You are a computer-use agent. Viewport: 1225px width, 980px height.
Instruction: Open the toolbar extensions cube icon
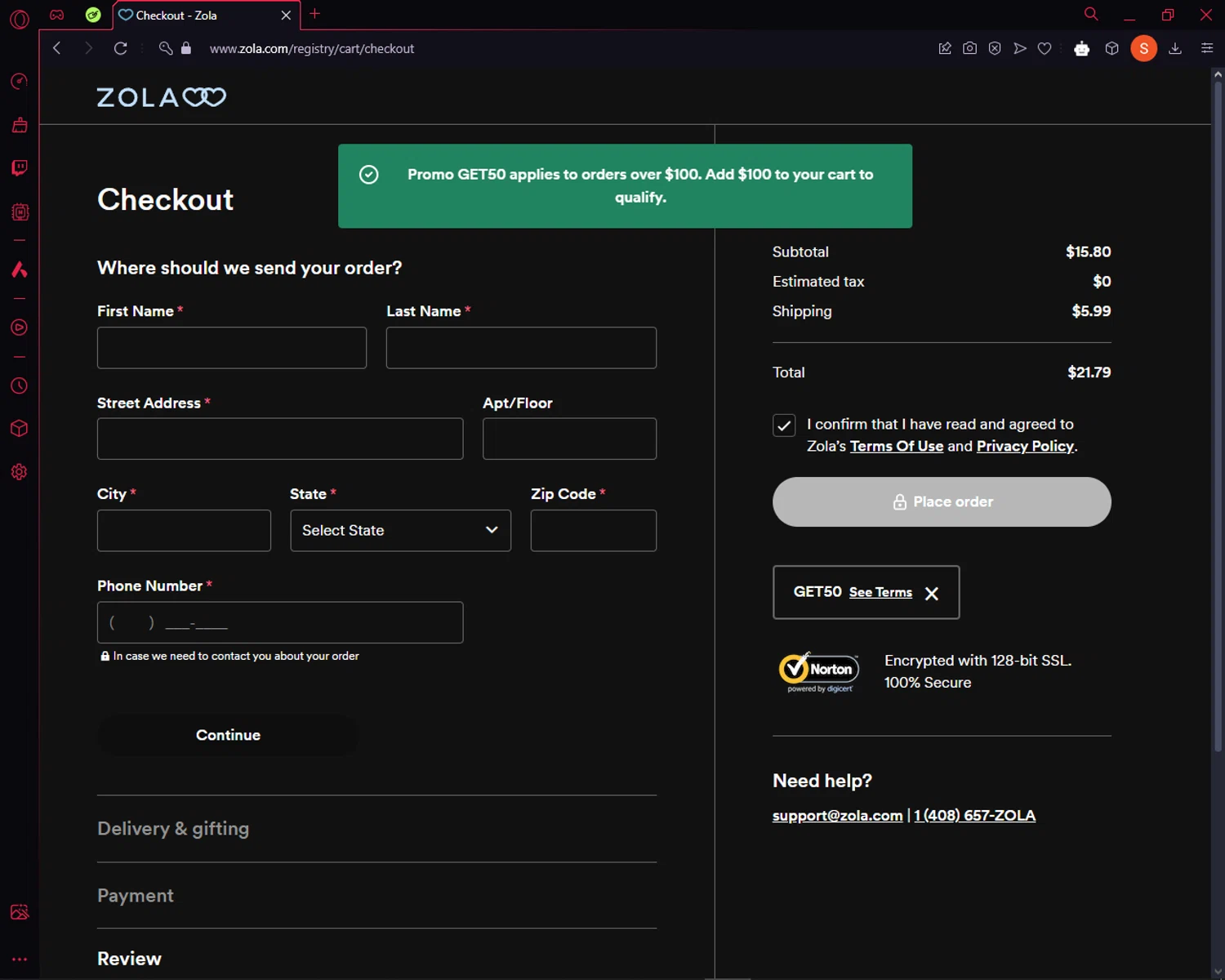pyautogui.click(x=1111, y=48)
